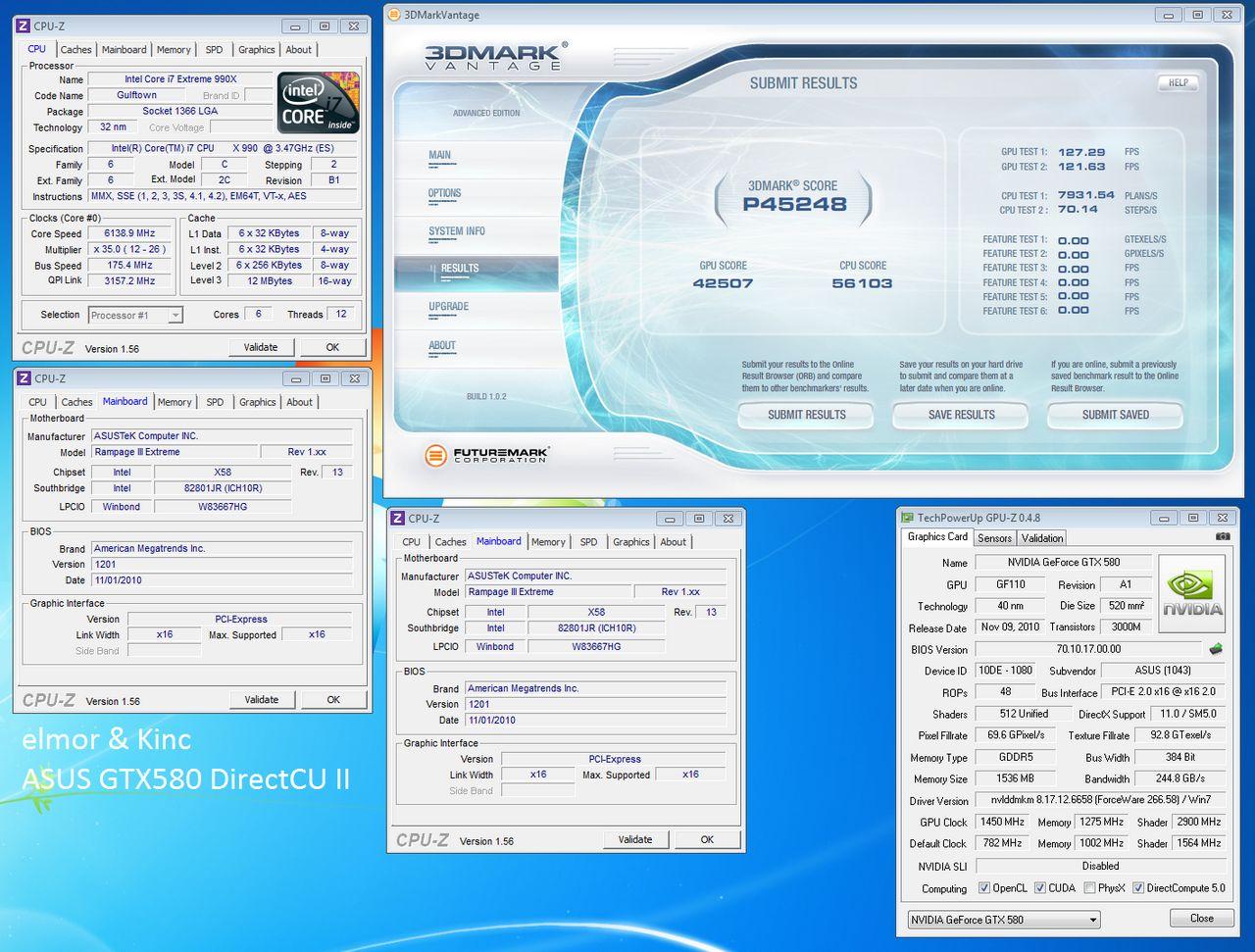Image resolution: width=1255 pixels, height=952 pixels.
Task: Click the NVIDIA logo in GPU-Z
Action: 1192,594
